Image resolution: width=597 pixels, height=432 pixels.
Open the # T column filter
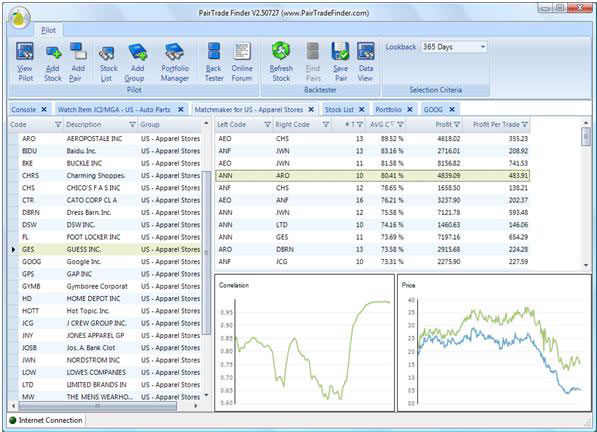(359, 124)
